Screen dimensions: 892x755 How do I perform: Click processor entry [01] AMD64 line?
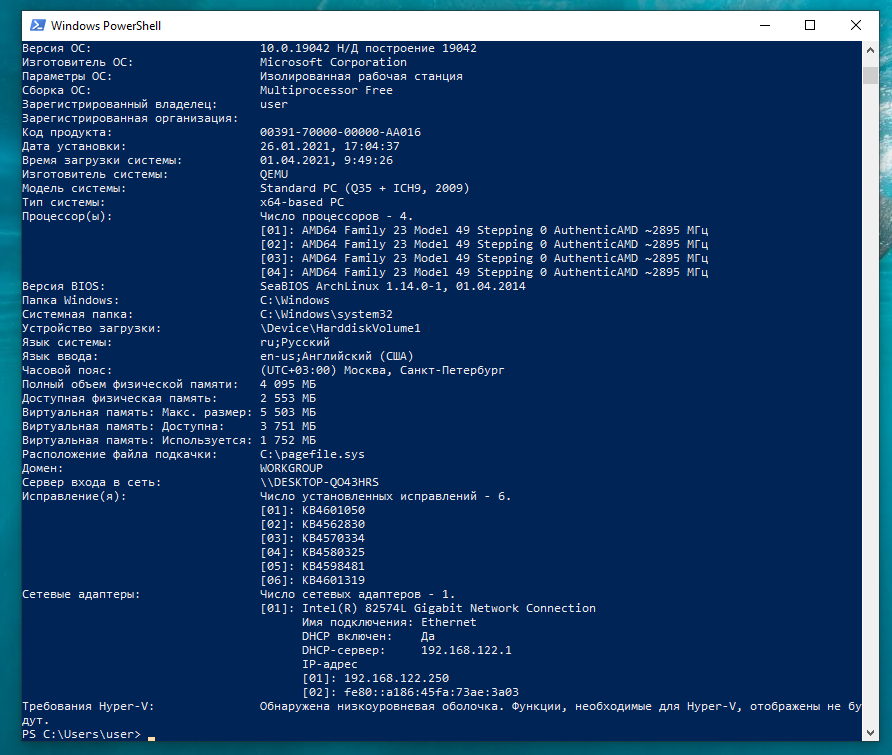pyautogui.click(x=484, y=230)
